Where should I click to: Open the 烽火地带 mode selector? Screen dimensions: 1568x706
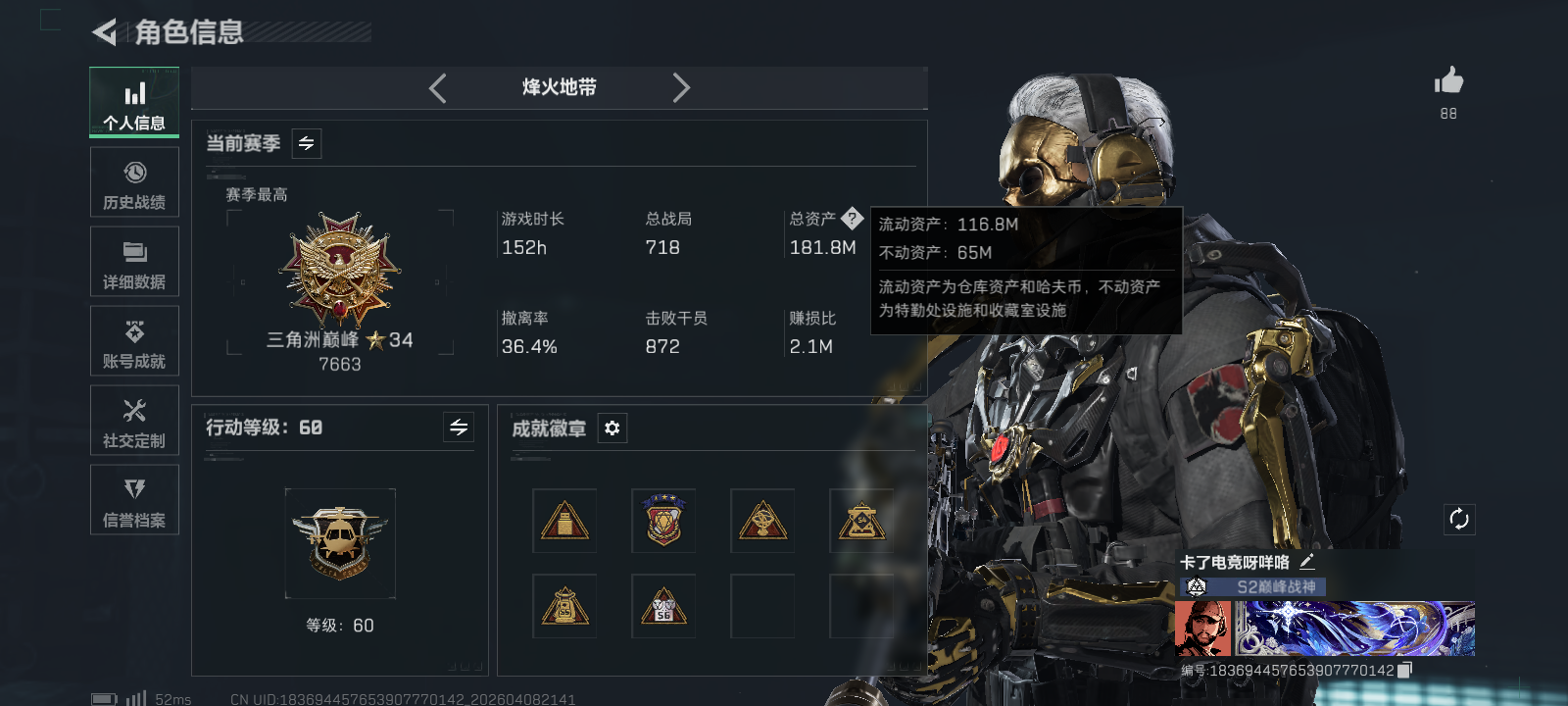click(x=560, y=87)
